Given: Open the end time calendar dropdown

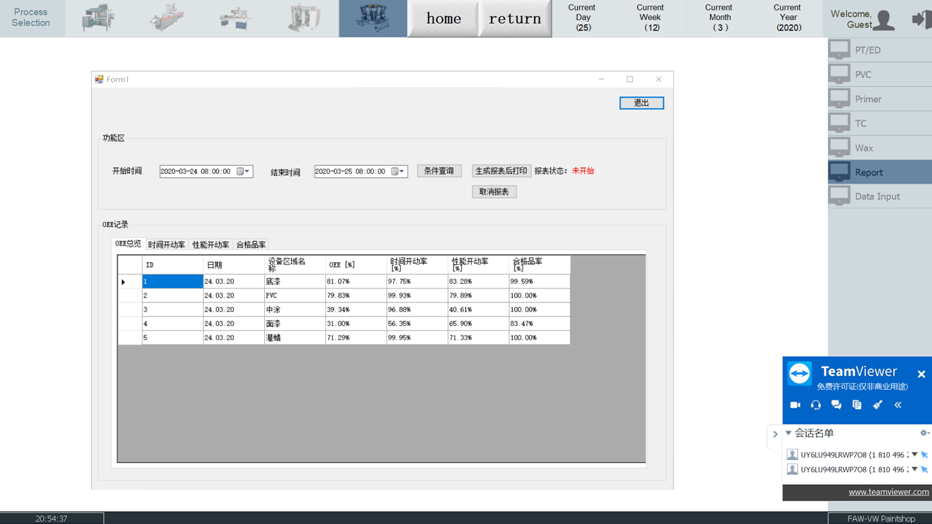Looking at the screenshot, I should click(x=398, y=172).
